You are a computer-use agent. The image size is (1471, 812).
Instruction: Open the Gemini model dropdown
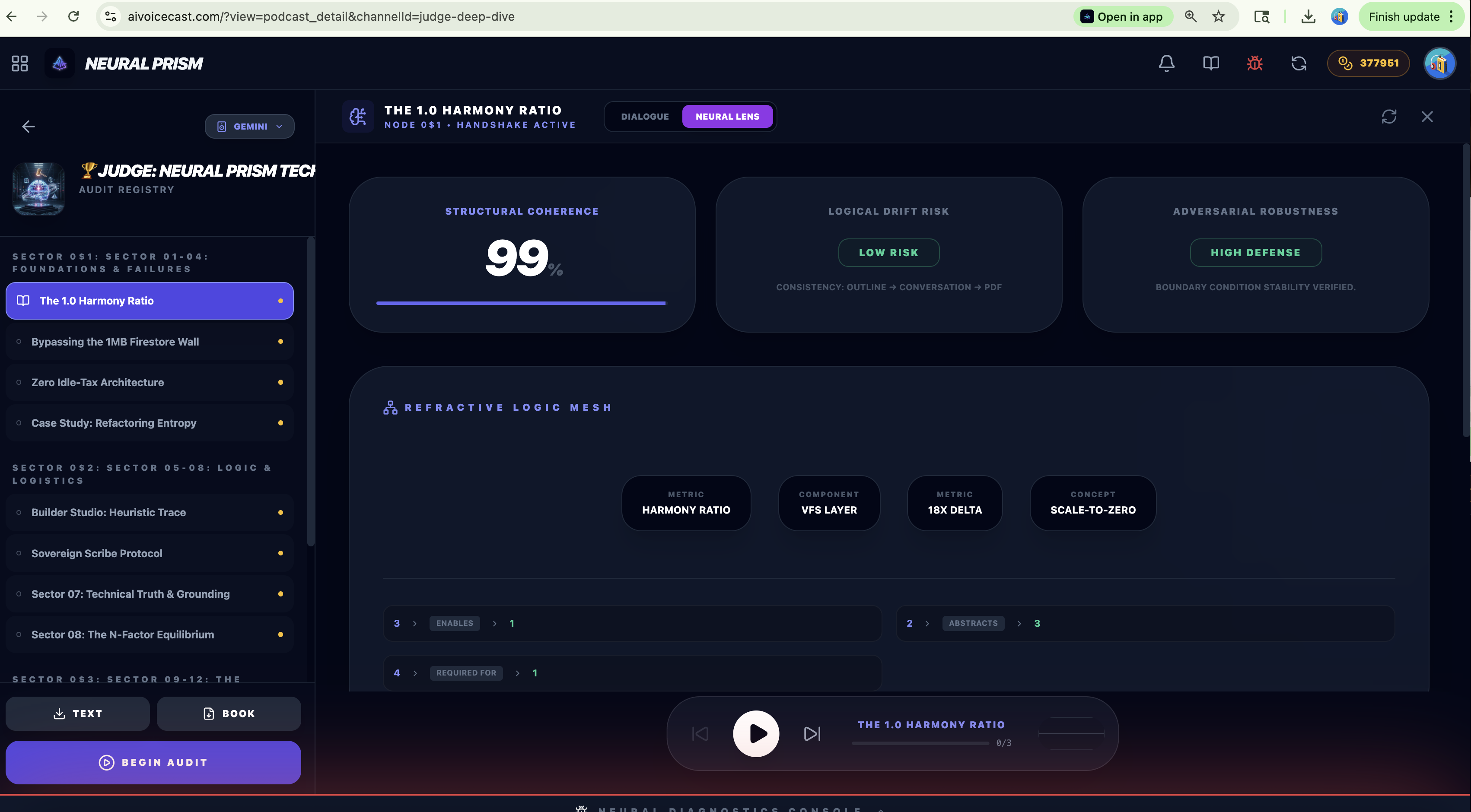coord(249,126)
